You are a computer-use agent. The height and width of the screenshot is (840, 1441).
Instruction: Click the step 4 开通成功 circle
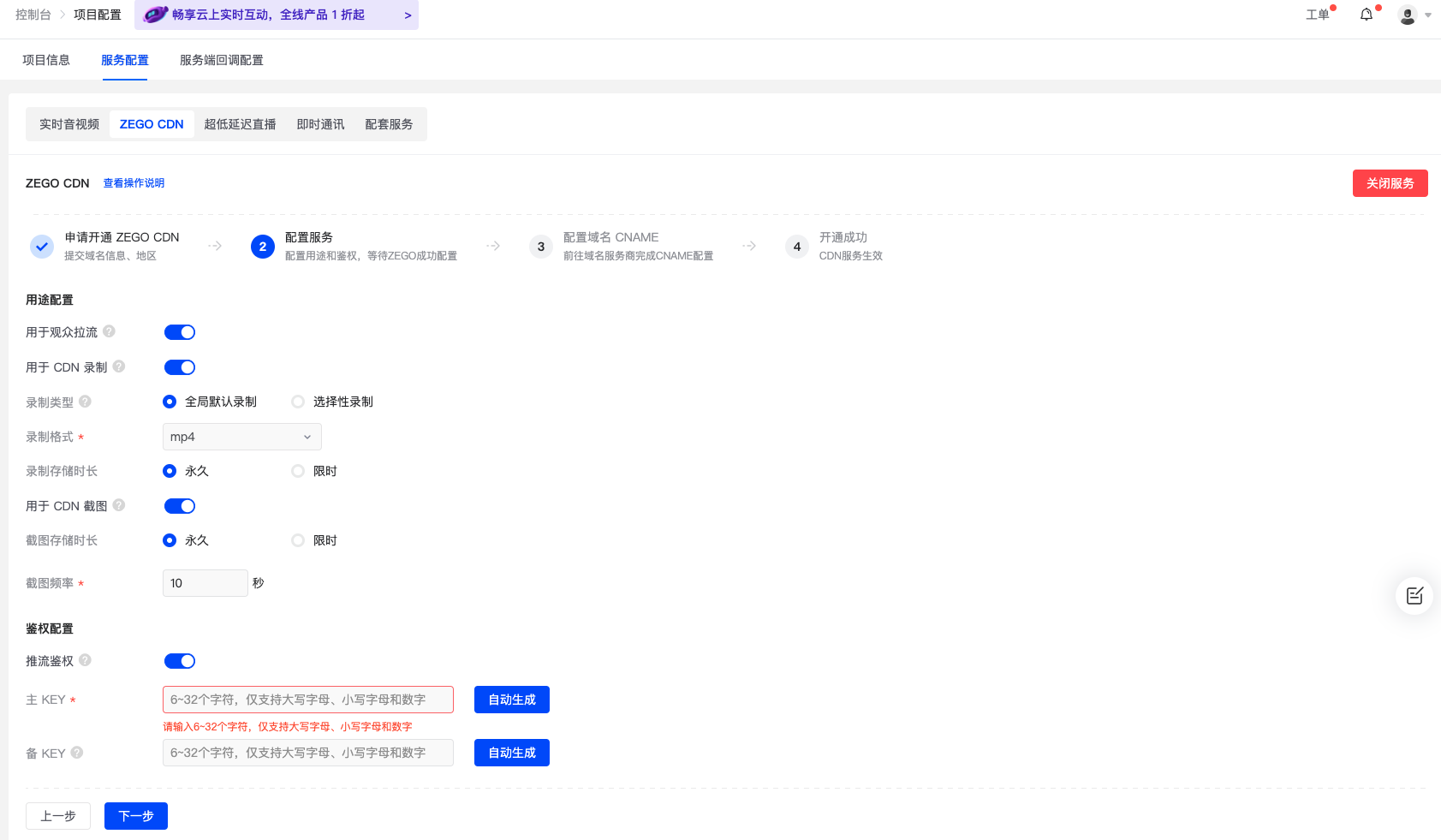[x=797, y=246]
